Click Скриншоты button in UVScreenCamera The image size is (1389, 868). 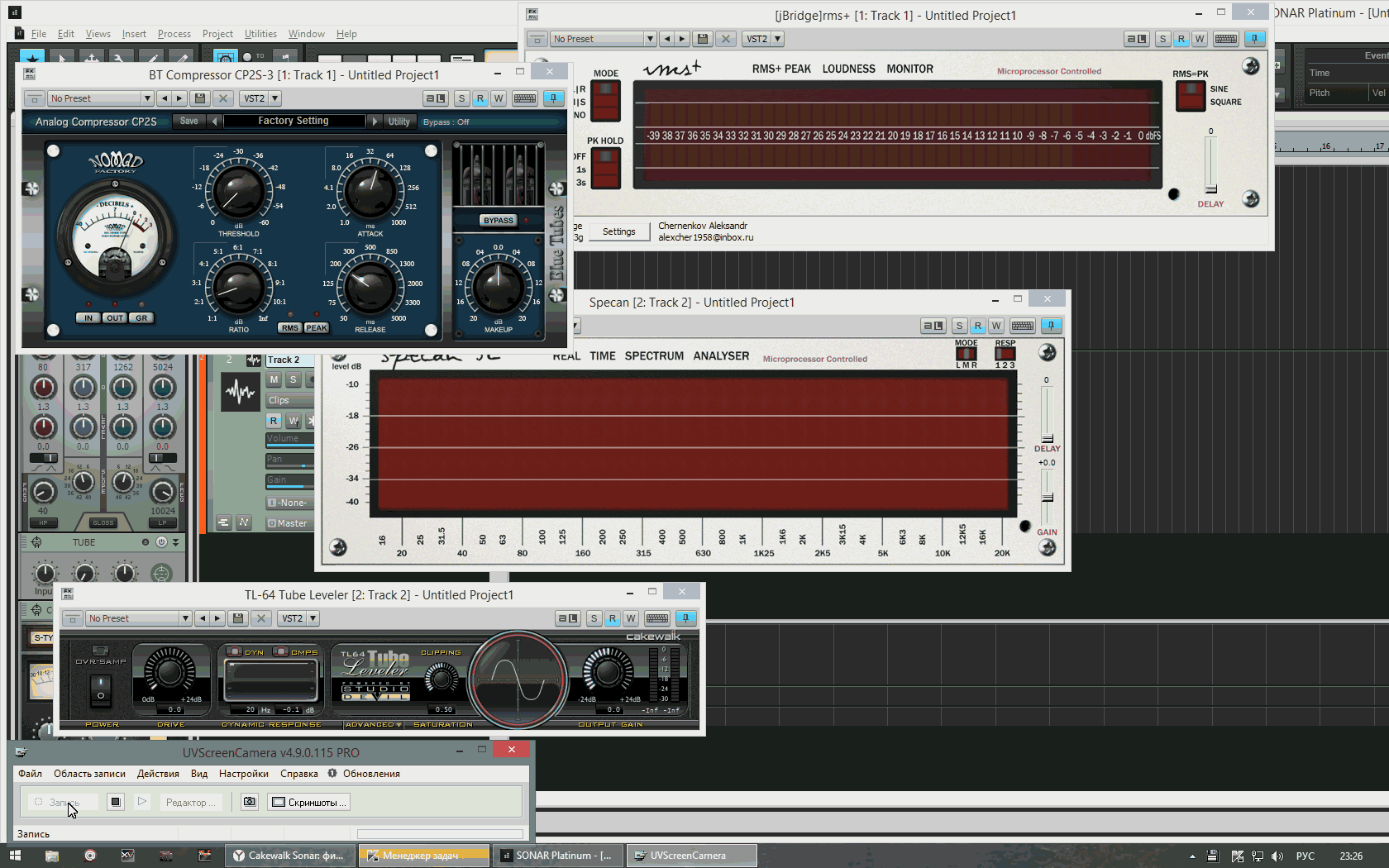(x=309, y=802)
